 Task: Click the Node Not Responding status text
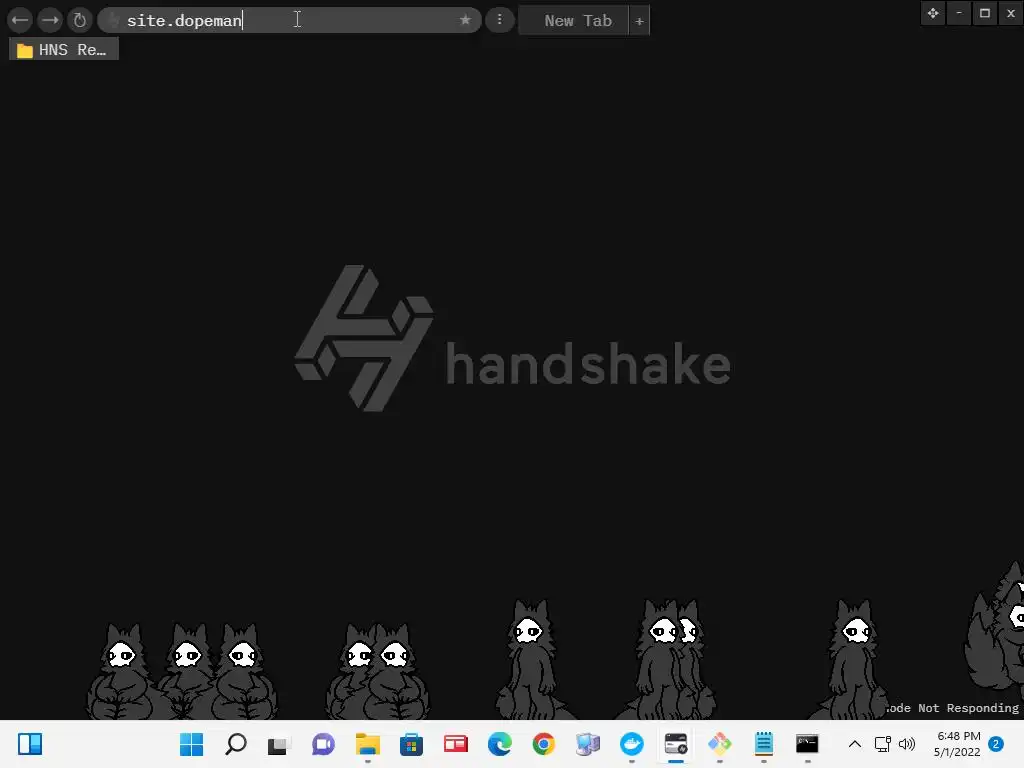coord(953,708)
